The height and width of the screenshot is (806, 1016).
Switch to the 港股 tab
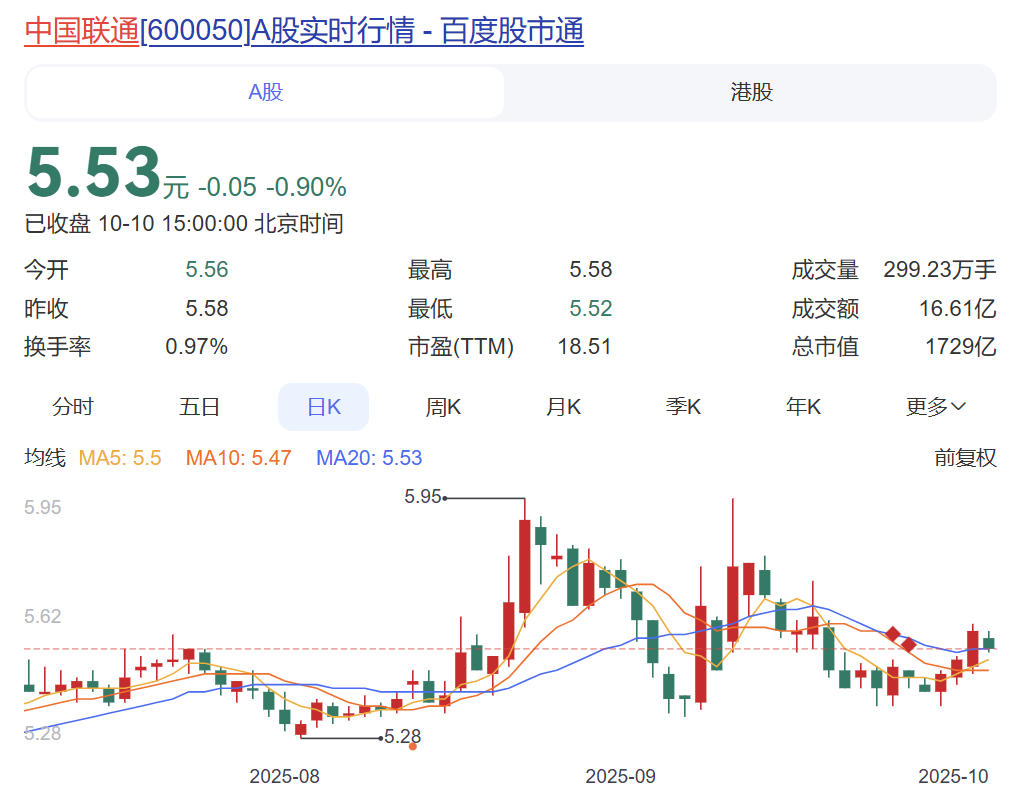tap(751, 93)
